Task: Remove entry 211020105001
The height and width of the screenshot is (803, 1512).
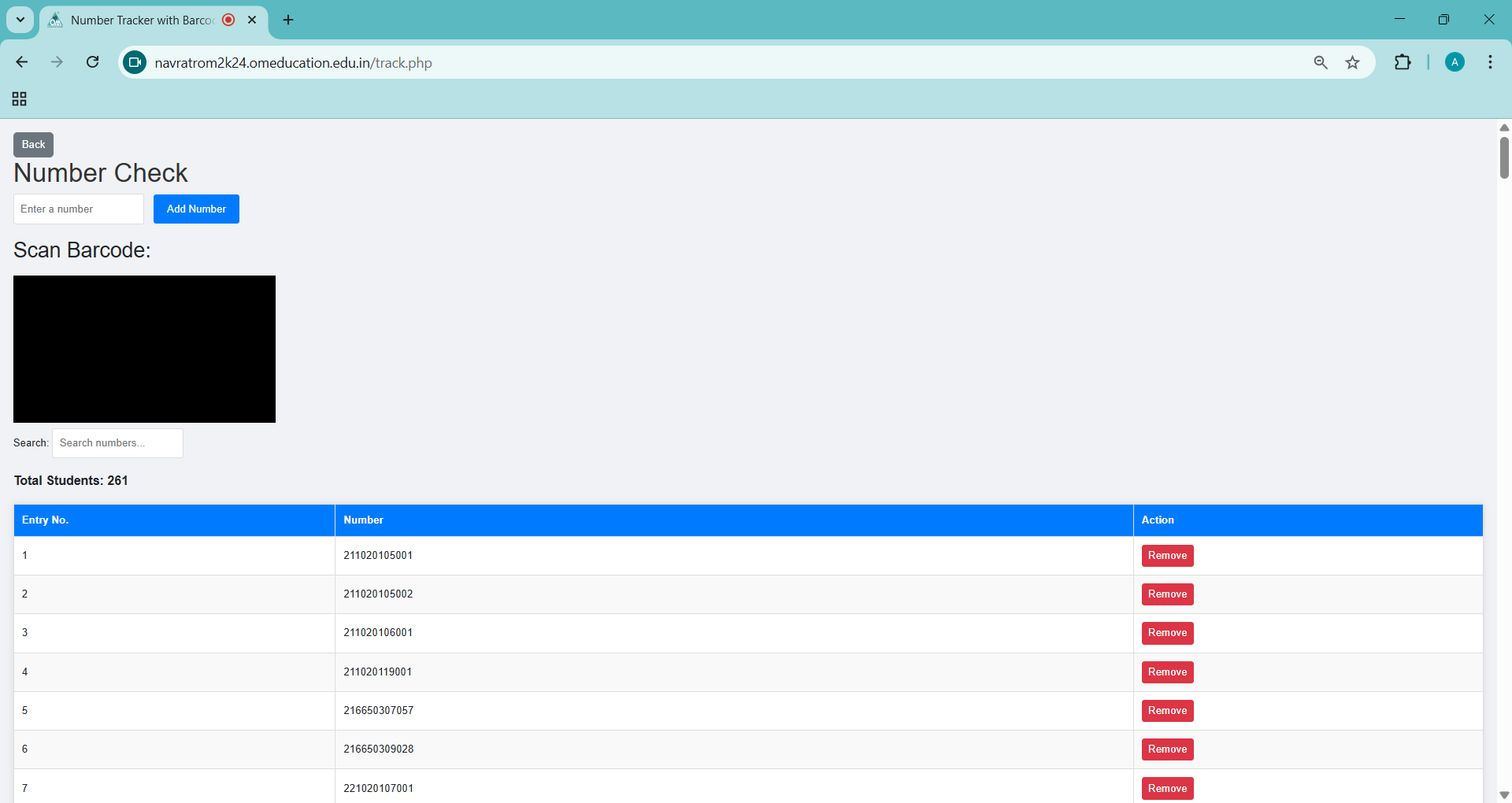Action: pyautogui.click(x=1167, y=556)
